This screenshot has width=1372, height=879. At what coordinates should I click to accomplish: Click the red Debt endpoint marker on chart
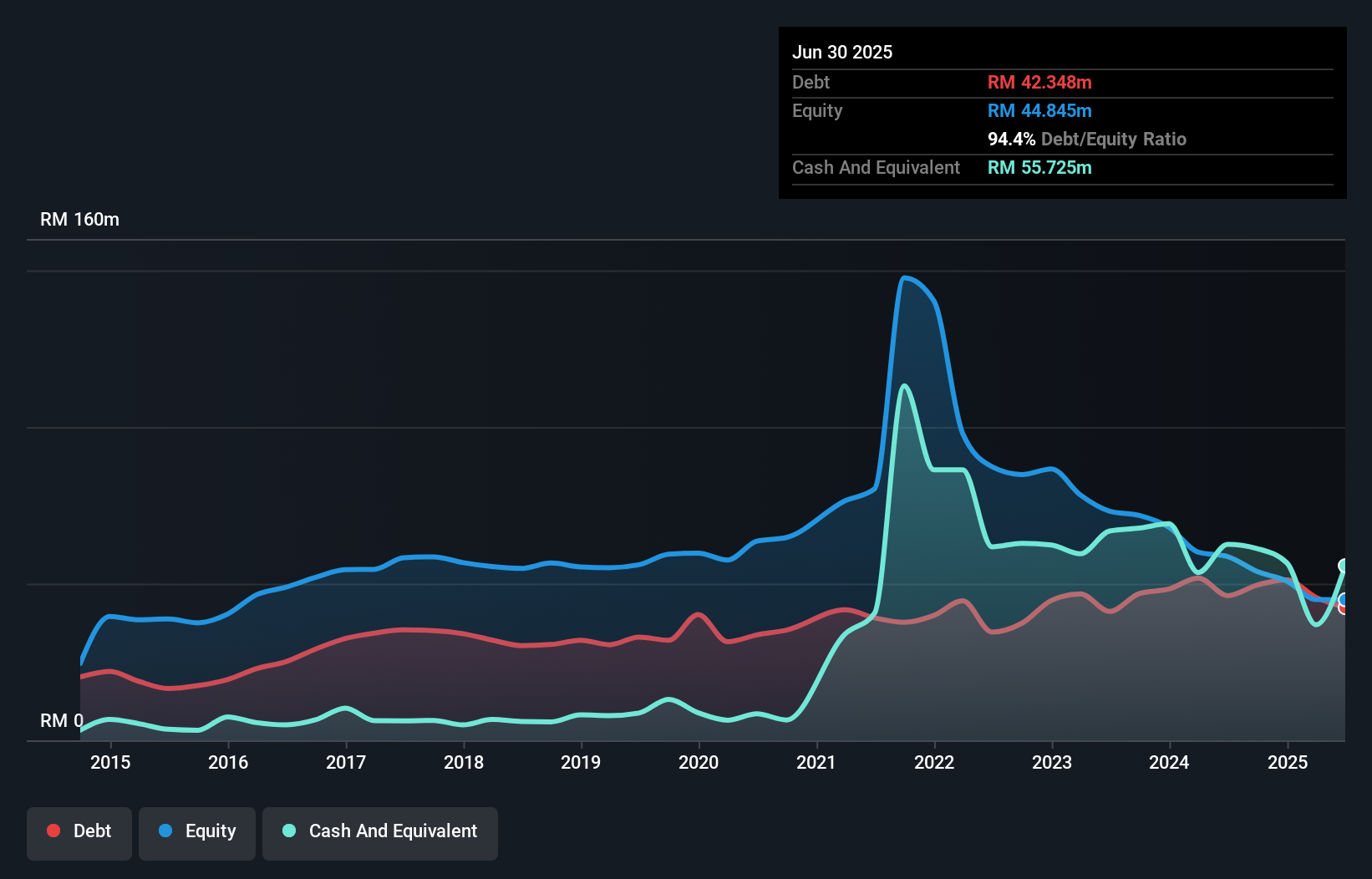click(1344, 608)
